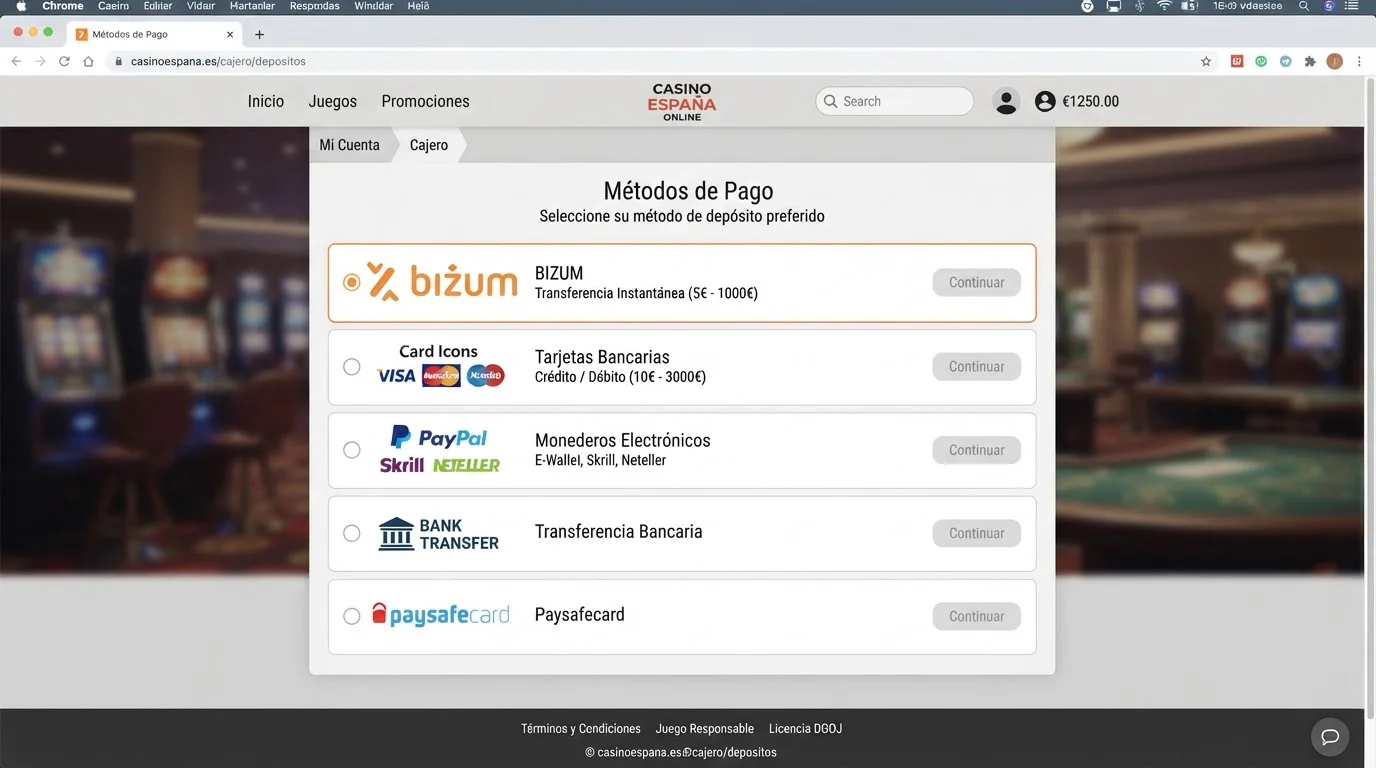Select the Monederos Electrónicos radio button

point(351,450)
